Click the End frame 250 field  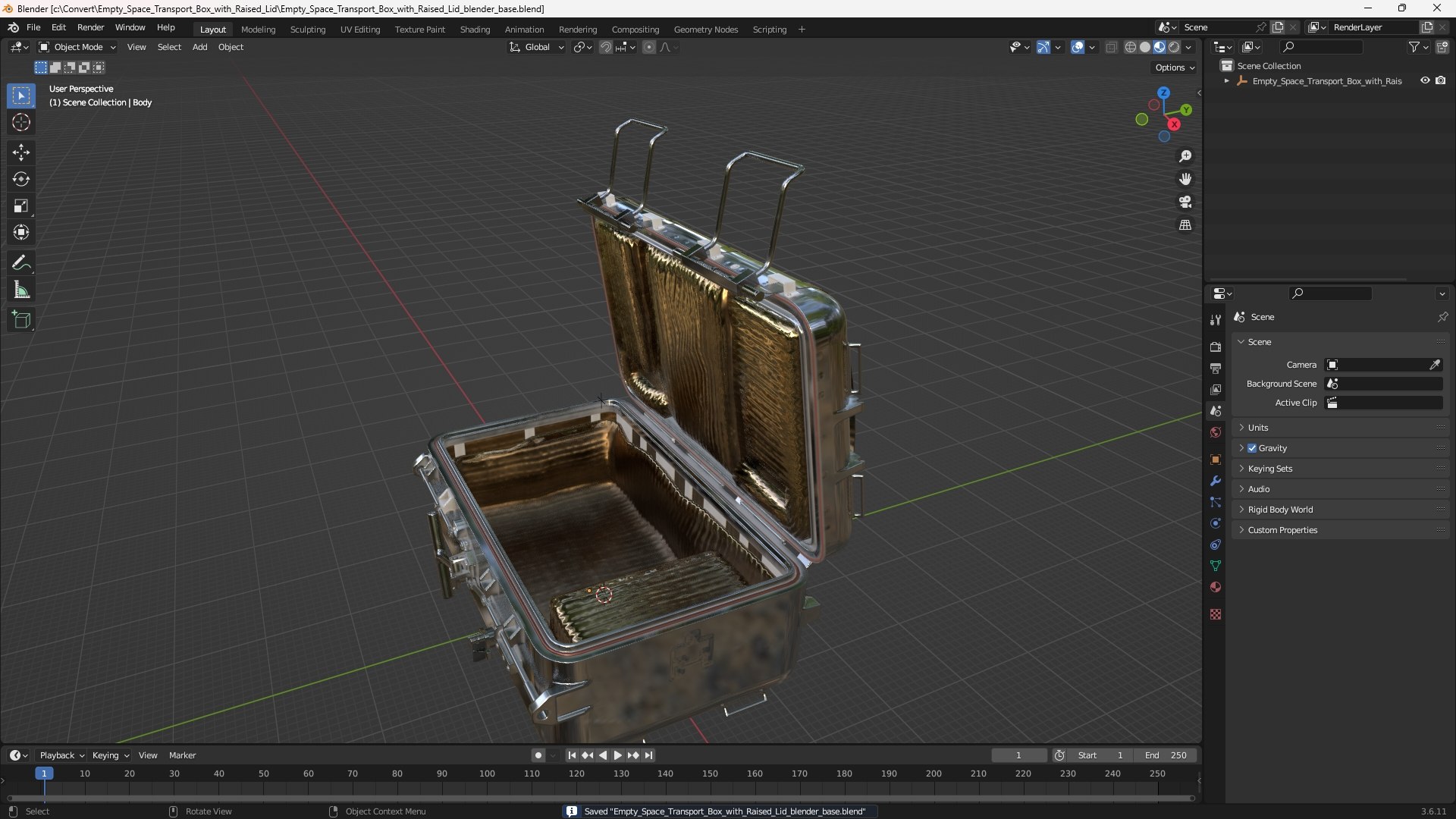tap(1166, 755)
